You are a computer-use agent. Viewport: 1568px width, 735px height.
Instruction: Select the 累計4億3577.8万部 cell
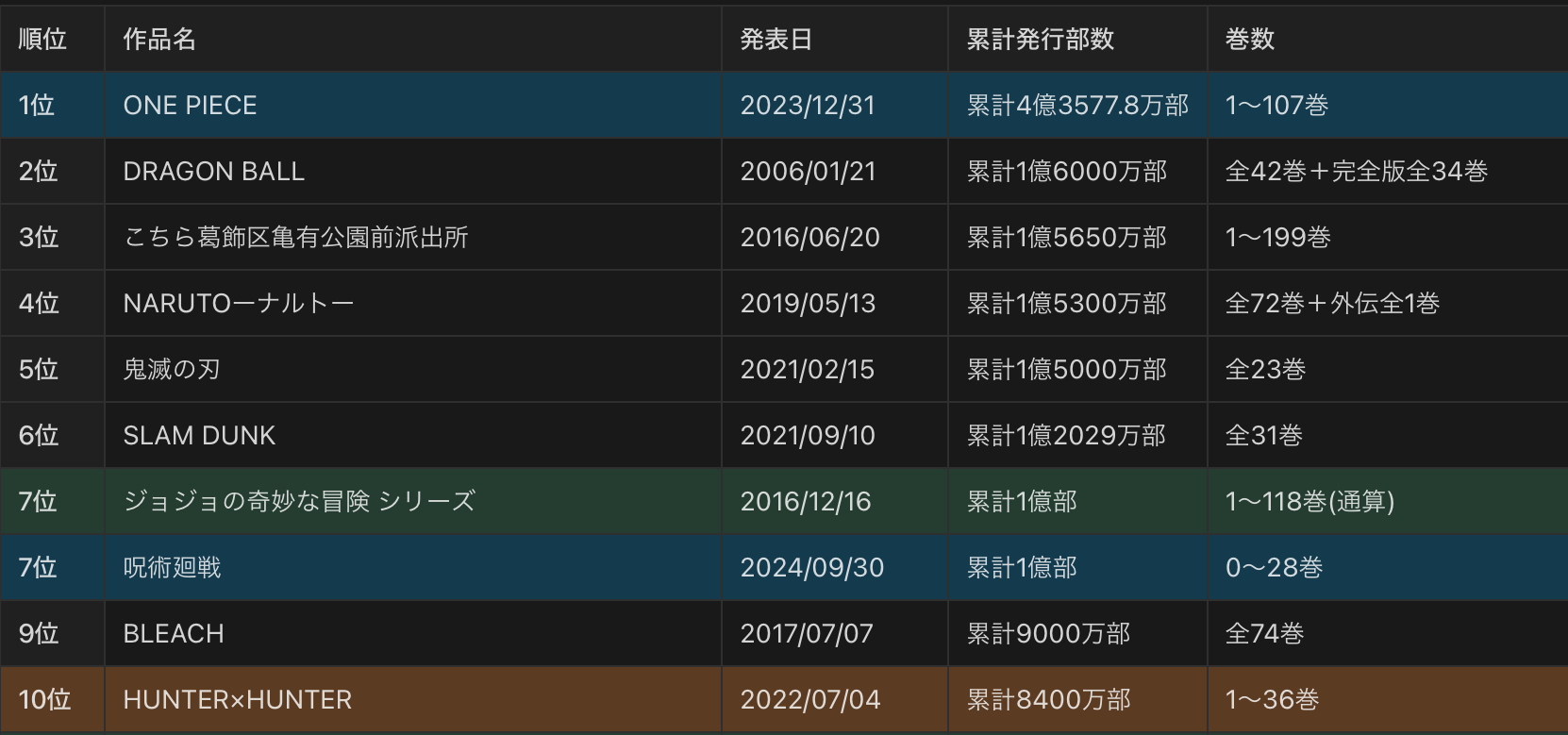[x=1076, y=105]
